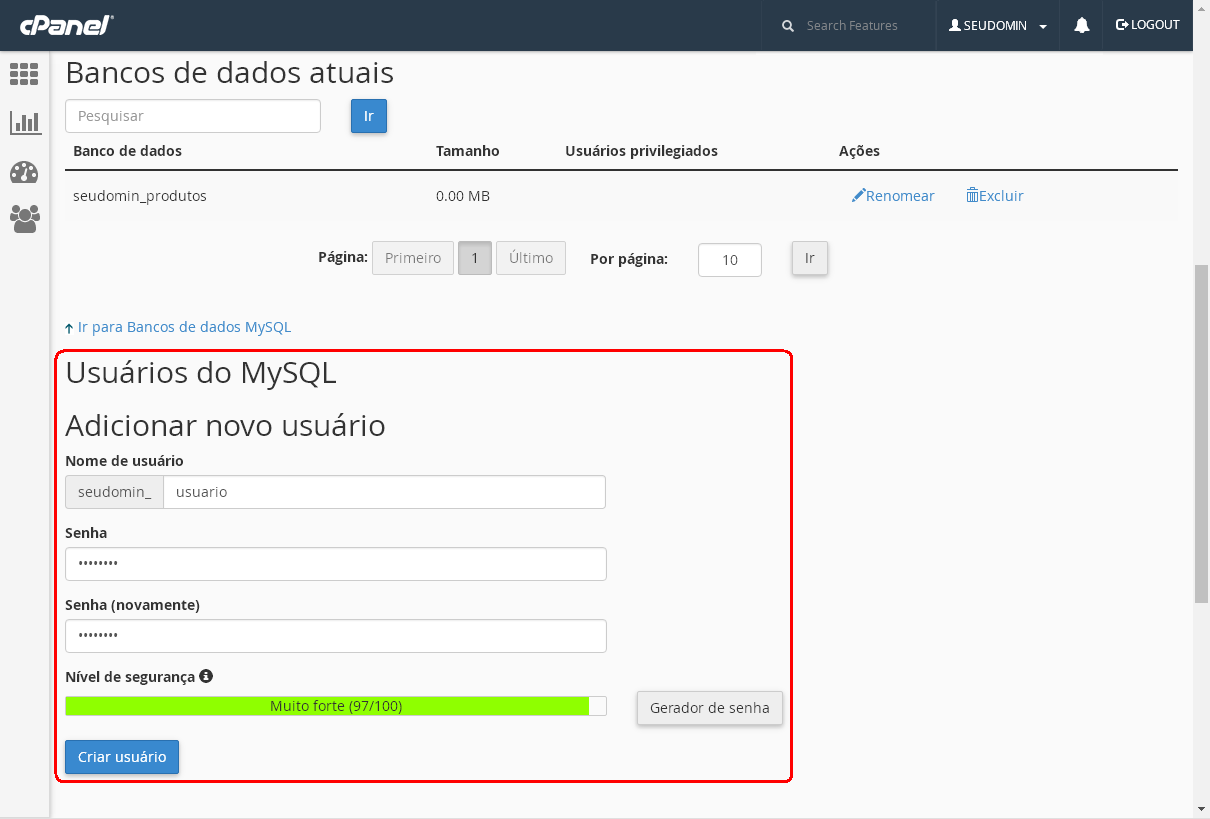
Task: Click the Renomear pencil icon
Action: pos(858,196)
